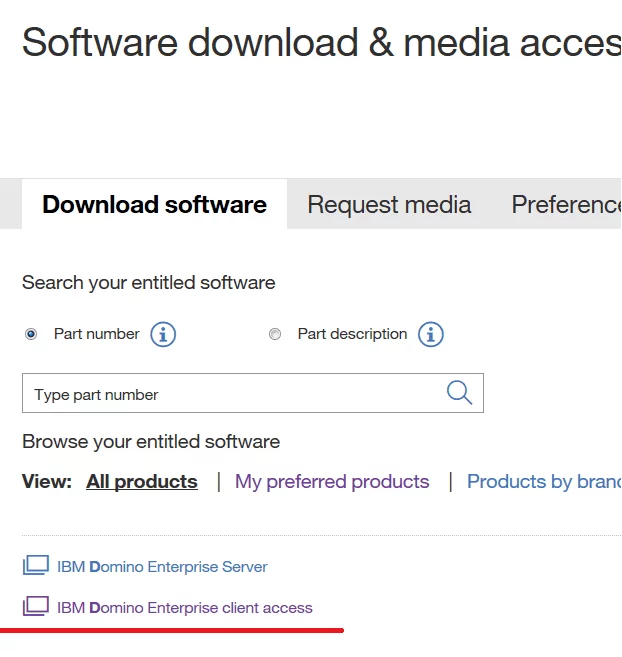Click the icon next to IBM Domino Enterprise Server
Image resolution: width=622 pixels, height=657 pixels.
[35, 566]
